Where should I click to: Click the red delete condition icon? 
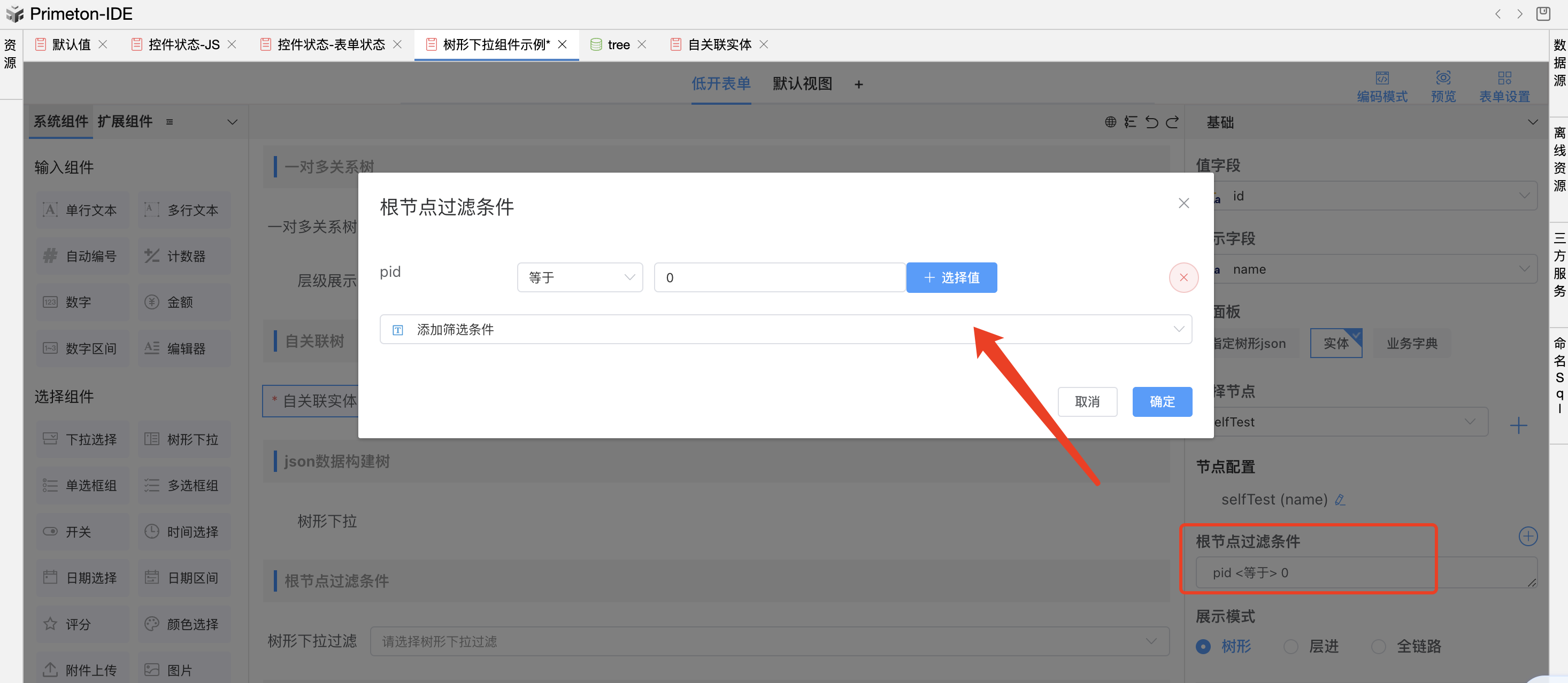pyautogui.click(x=1183, y=277)
